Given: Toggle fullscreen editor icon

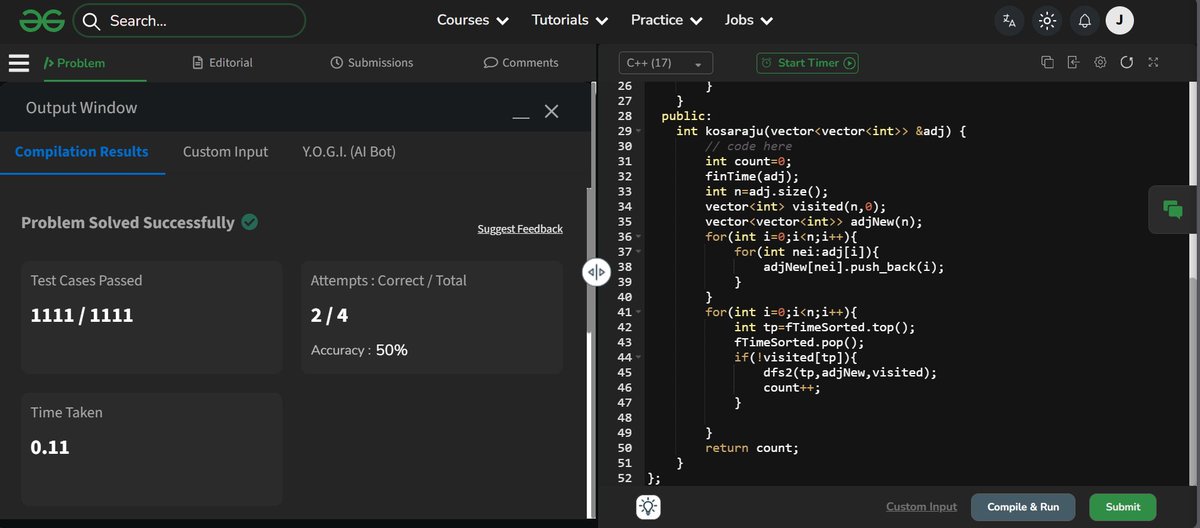Looking at the screenshot, I should click(x=1153, y=62).
